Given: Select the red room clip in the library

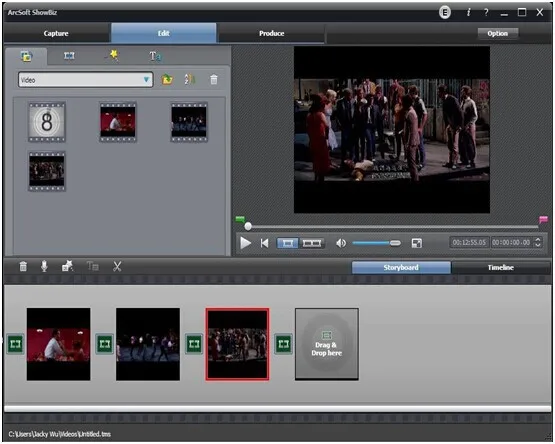Looking at the screenshot, I should coord(118,122).
